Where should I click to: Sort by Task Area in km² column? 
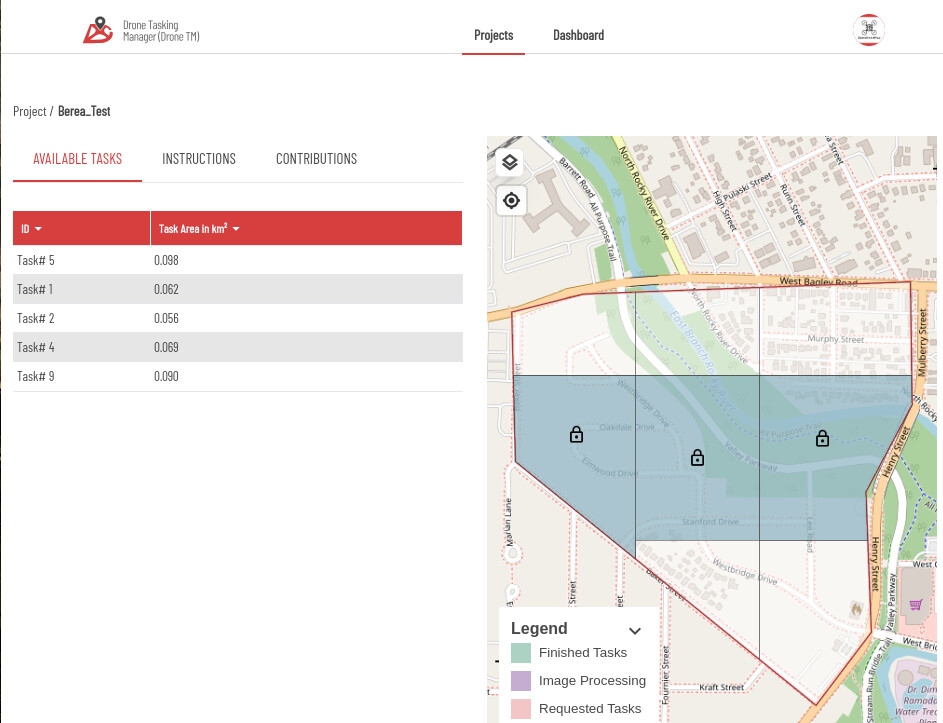[236, 229]
